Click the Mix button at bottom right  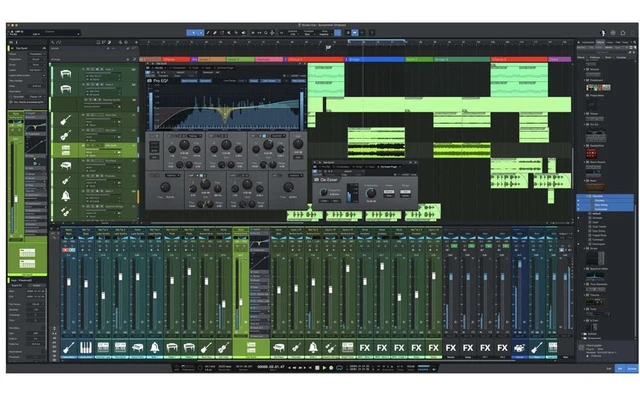coord(620,369)
